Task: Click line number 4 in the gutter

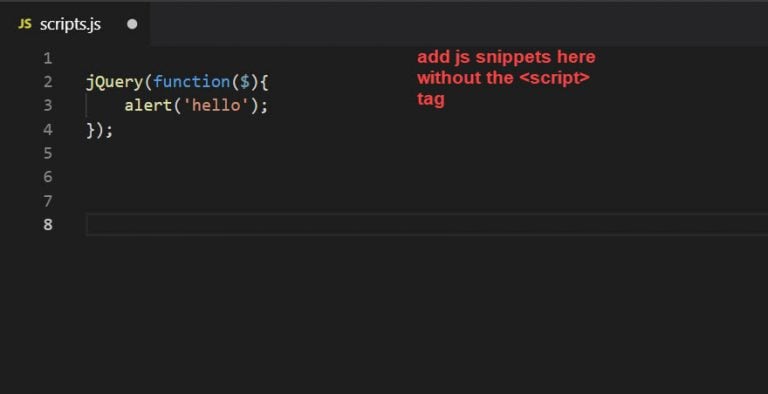Action: (48, 129)
